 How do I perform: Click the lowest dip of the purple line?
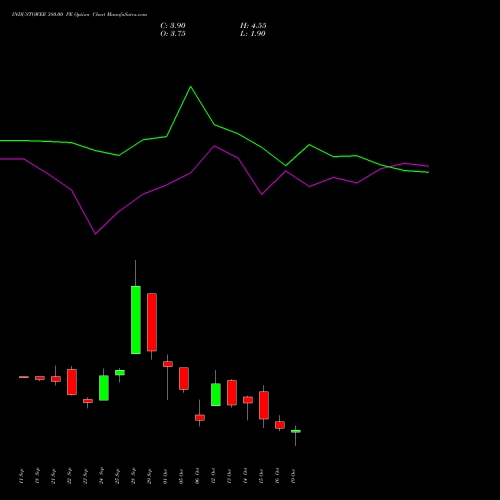coord(95,234)
